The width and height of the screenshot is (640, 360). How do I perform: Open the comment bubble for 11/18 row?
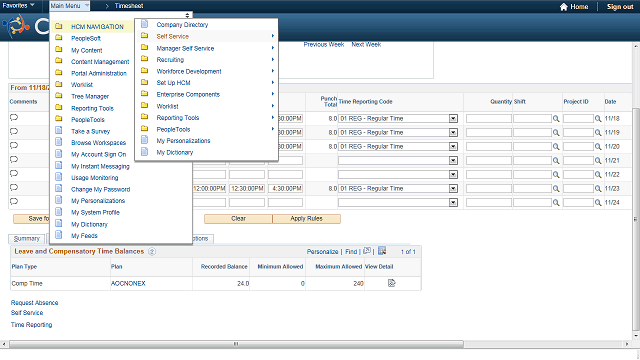[14, 118]
